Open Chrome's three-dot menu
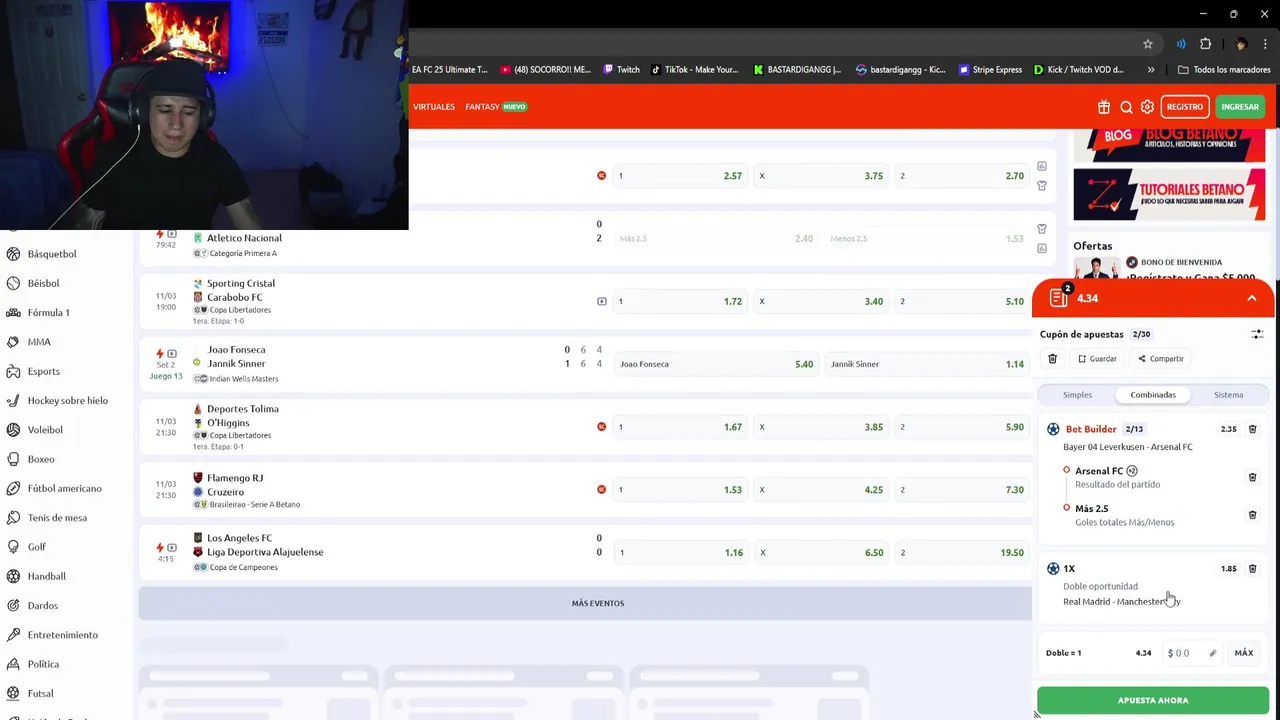This screenshot has width=1280, height=720. point(1266,44)
